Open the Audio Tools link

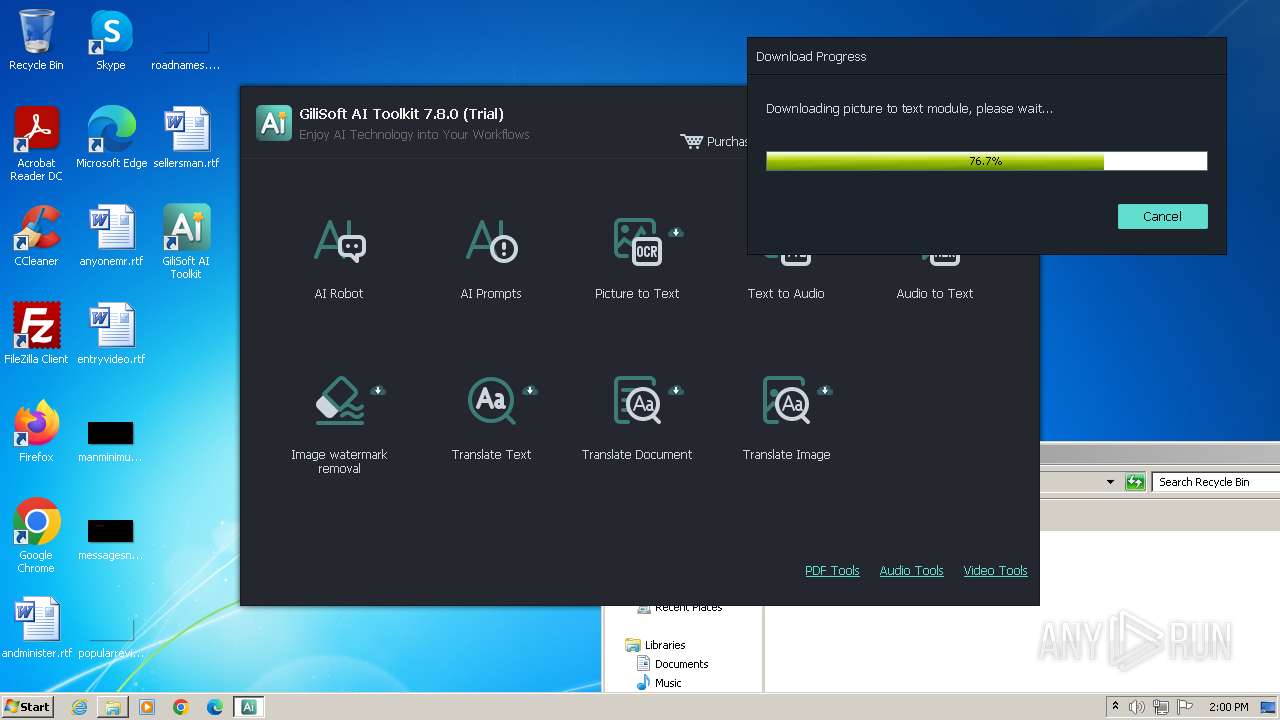(911, 570)
